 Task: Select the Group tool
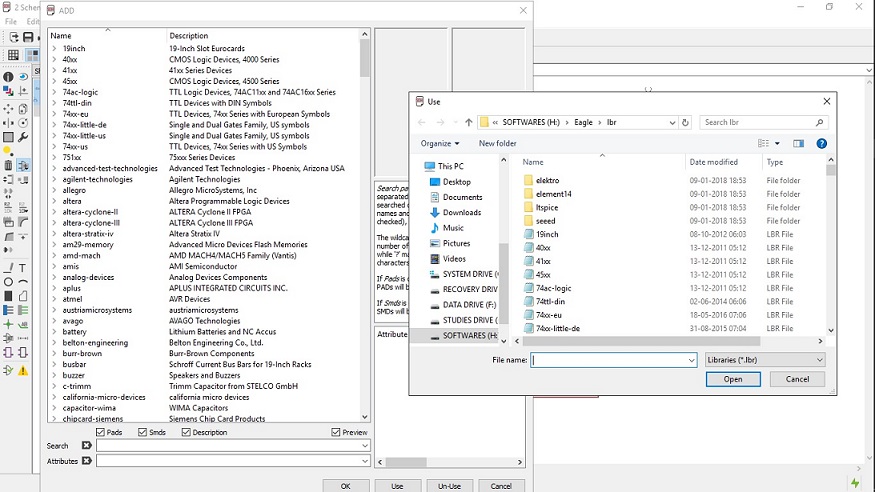click(8, 137)
